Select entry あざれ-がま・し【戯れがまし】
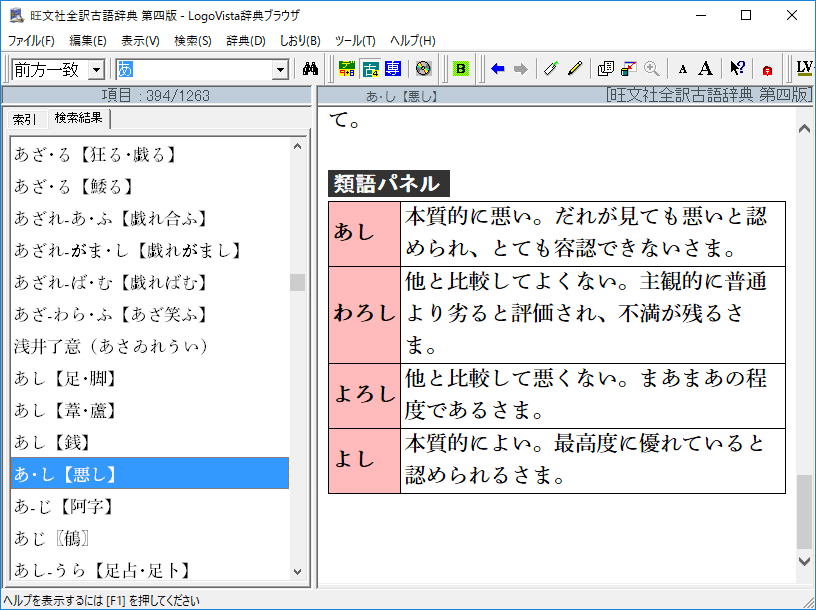 (150, 250)
